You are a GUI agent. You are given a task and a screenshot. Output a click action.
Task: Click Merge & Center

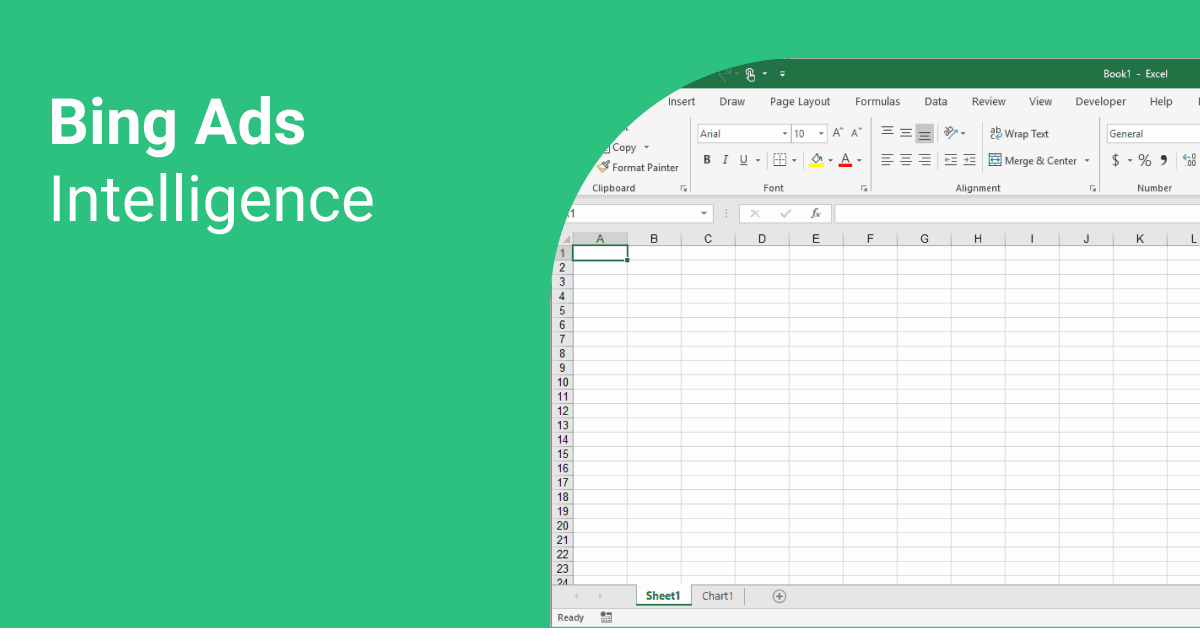tap(1033, 160)
